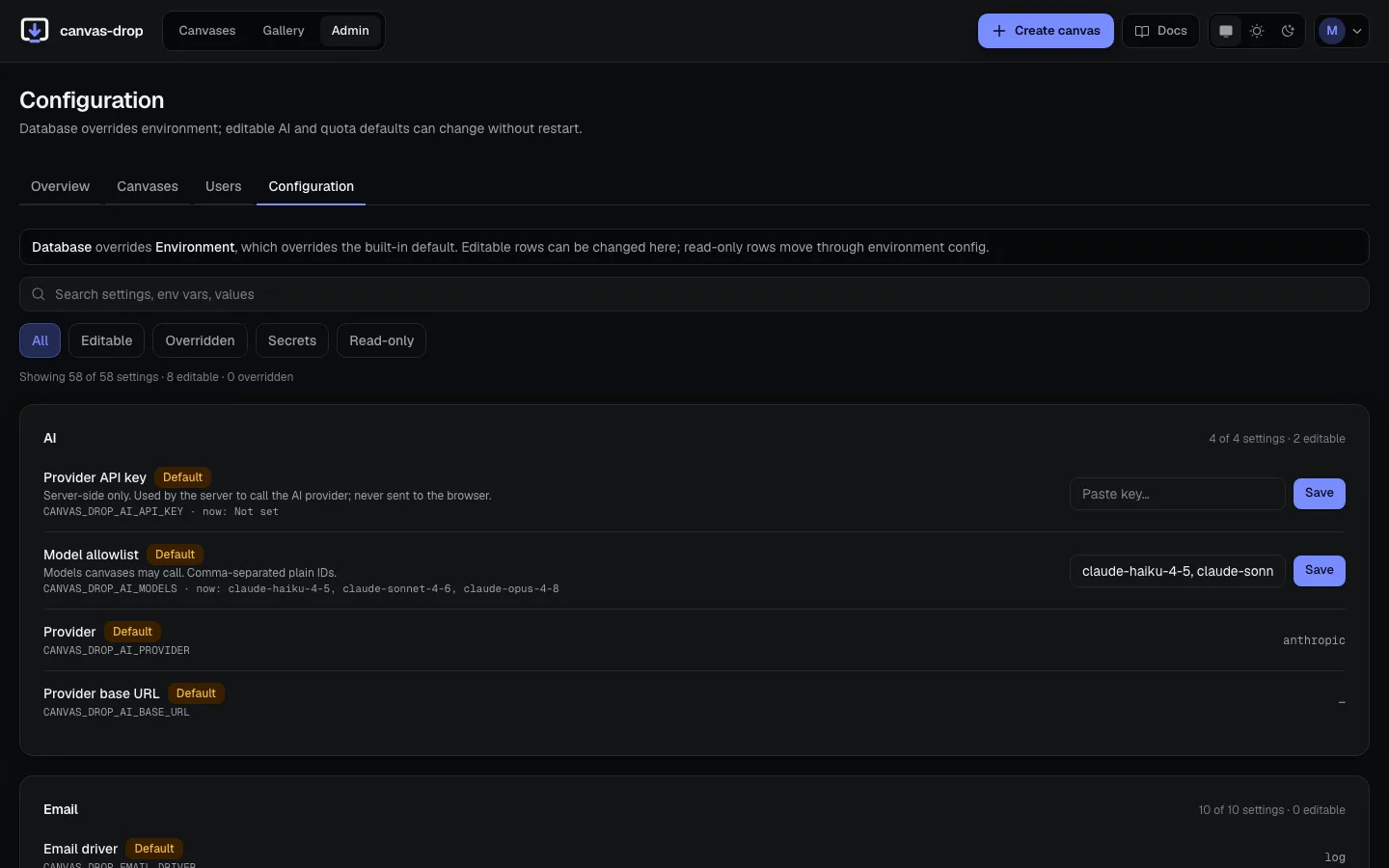
Task: Open the Canvases nav item
Action: tap(207, 31)
